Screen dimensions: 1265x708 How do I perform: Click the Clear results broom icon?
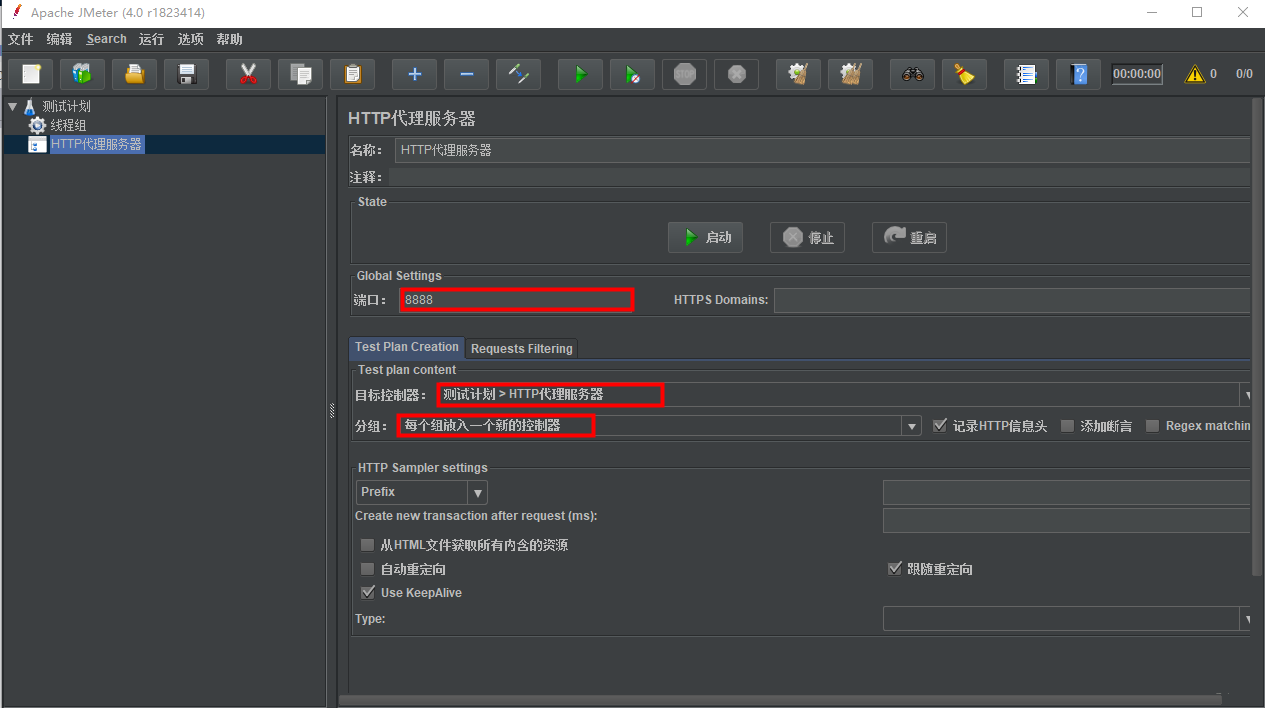click(x=798, y=74)
